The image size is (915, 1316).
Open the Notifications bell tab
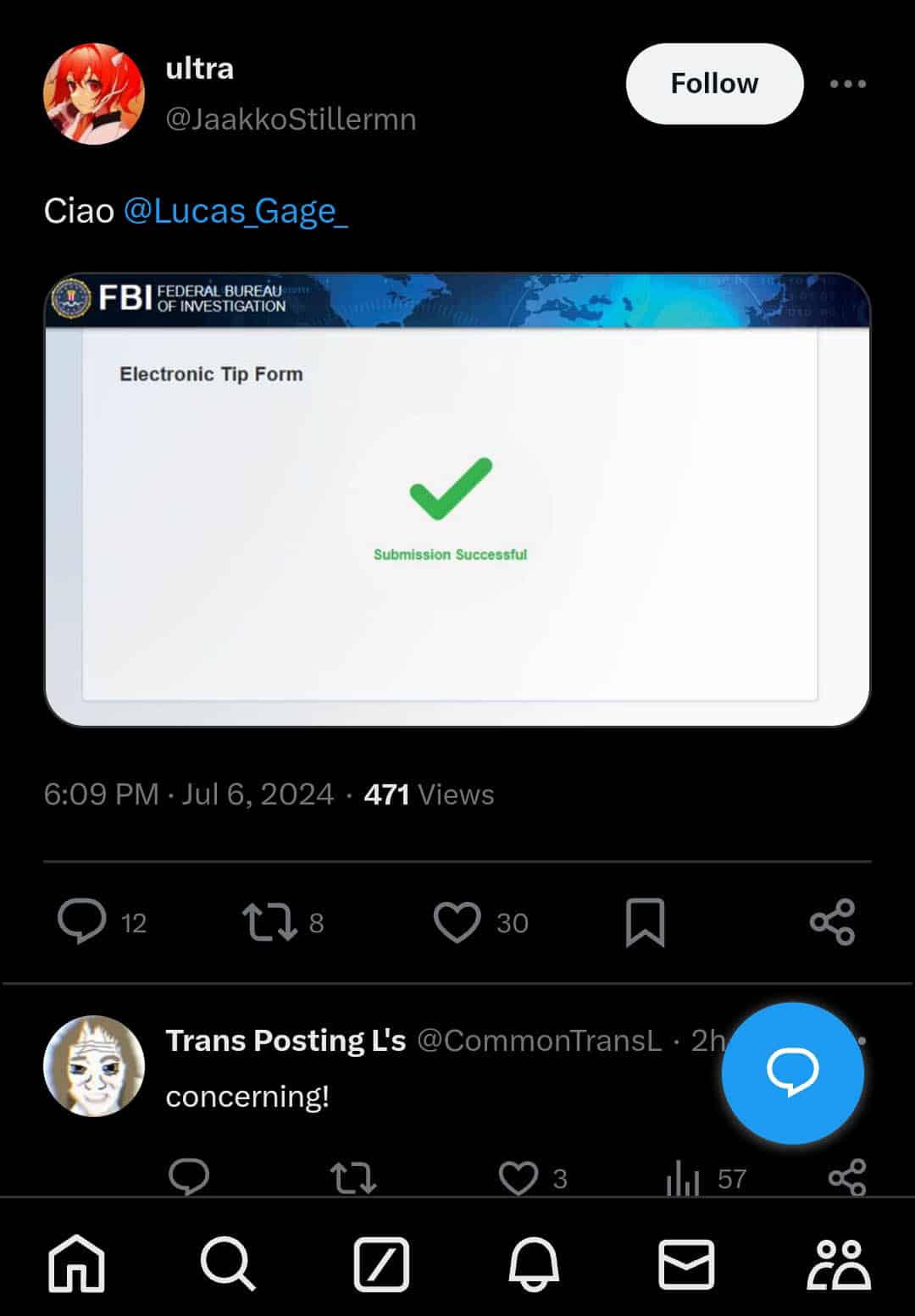pos(534,1263)
